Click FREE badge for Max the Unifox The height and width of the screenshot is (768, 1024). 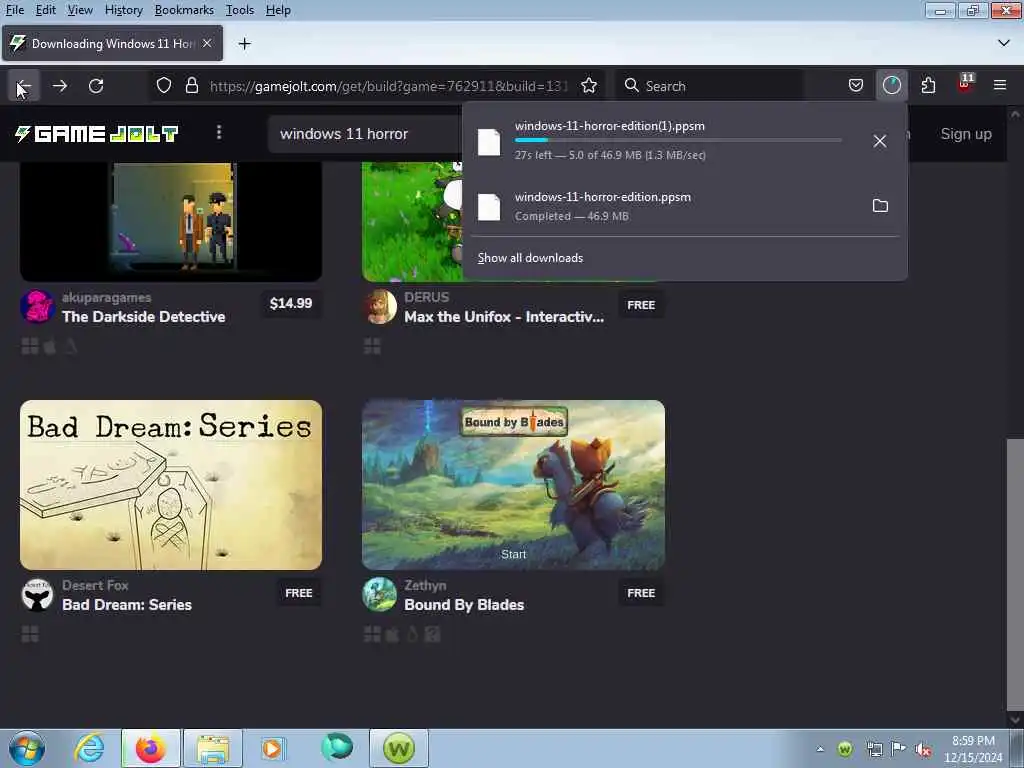641,305
